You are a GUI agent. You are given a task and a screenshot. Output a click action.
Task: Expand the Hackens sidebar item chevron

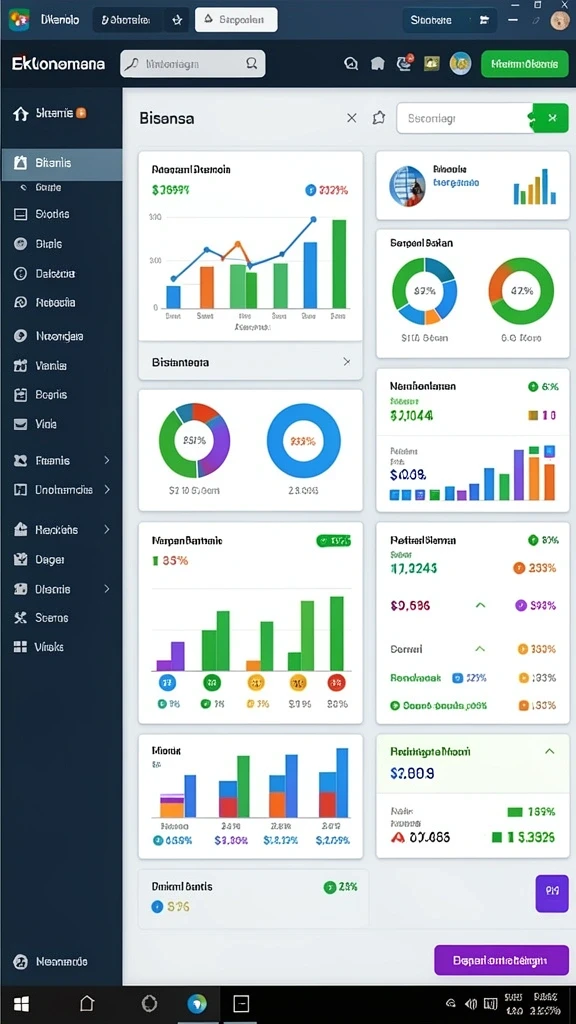click(107, 530)
